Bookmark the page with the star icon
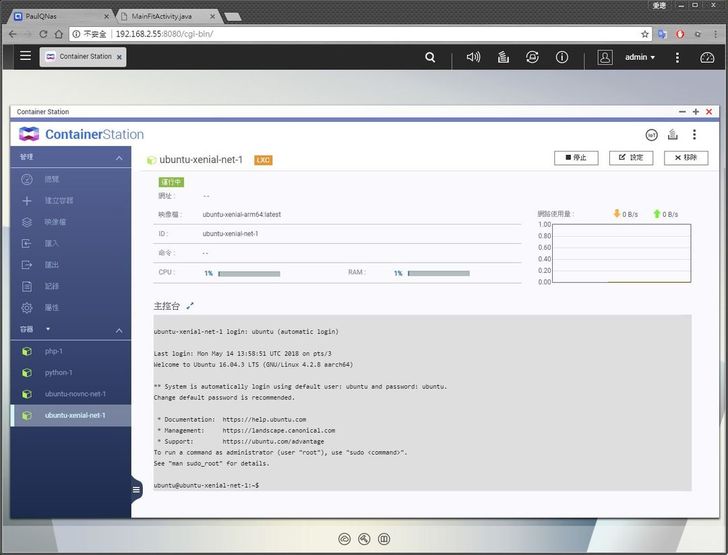The image size is (728, 555). tap(645, 34)
